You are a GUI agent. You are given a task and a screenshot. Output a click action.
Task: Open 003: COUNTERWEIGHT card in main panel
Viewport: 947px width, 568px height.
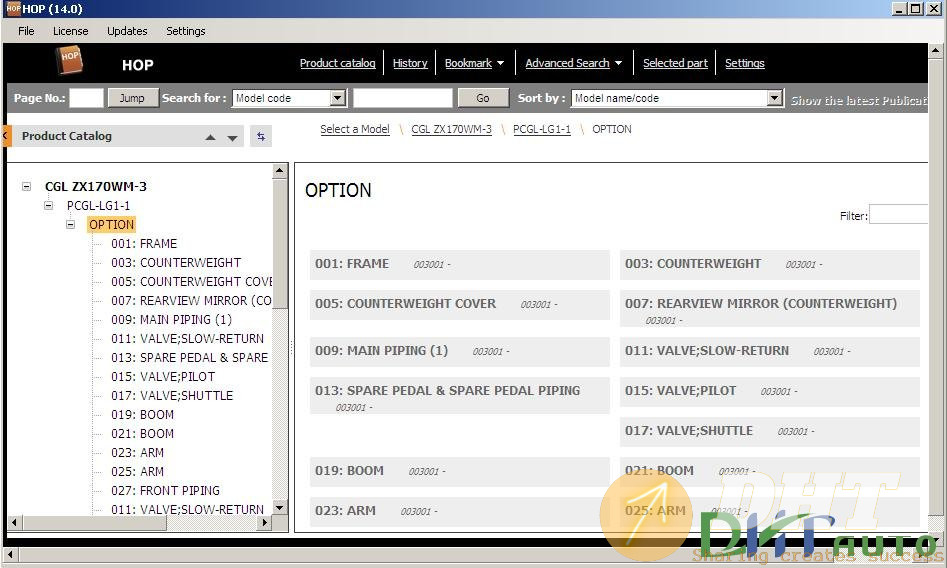pyautogui.click(x=769, y=264)
